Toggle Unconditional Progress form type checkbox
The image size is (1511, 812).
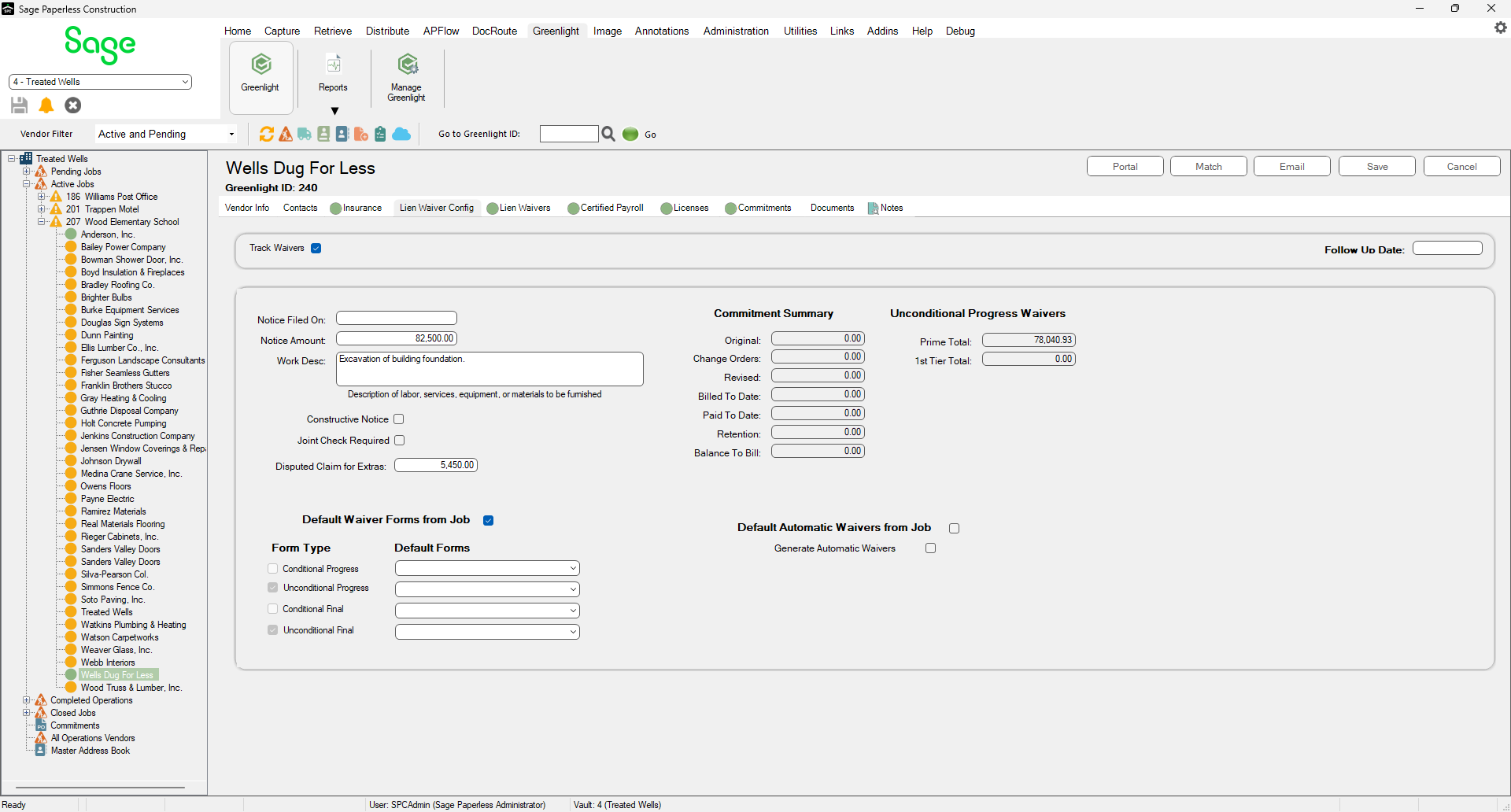273,588
